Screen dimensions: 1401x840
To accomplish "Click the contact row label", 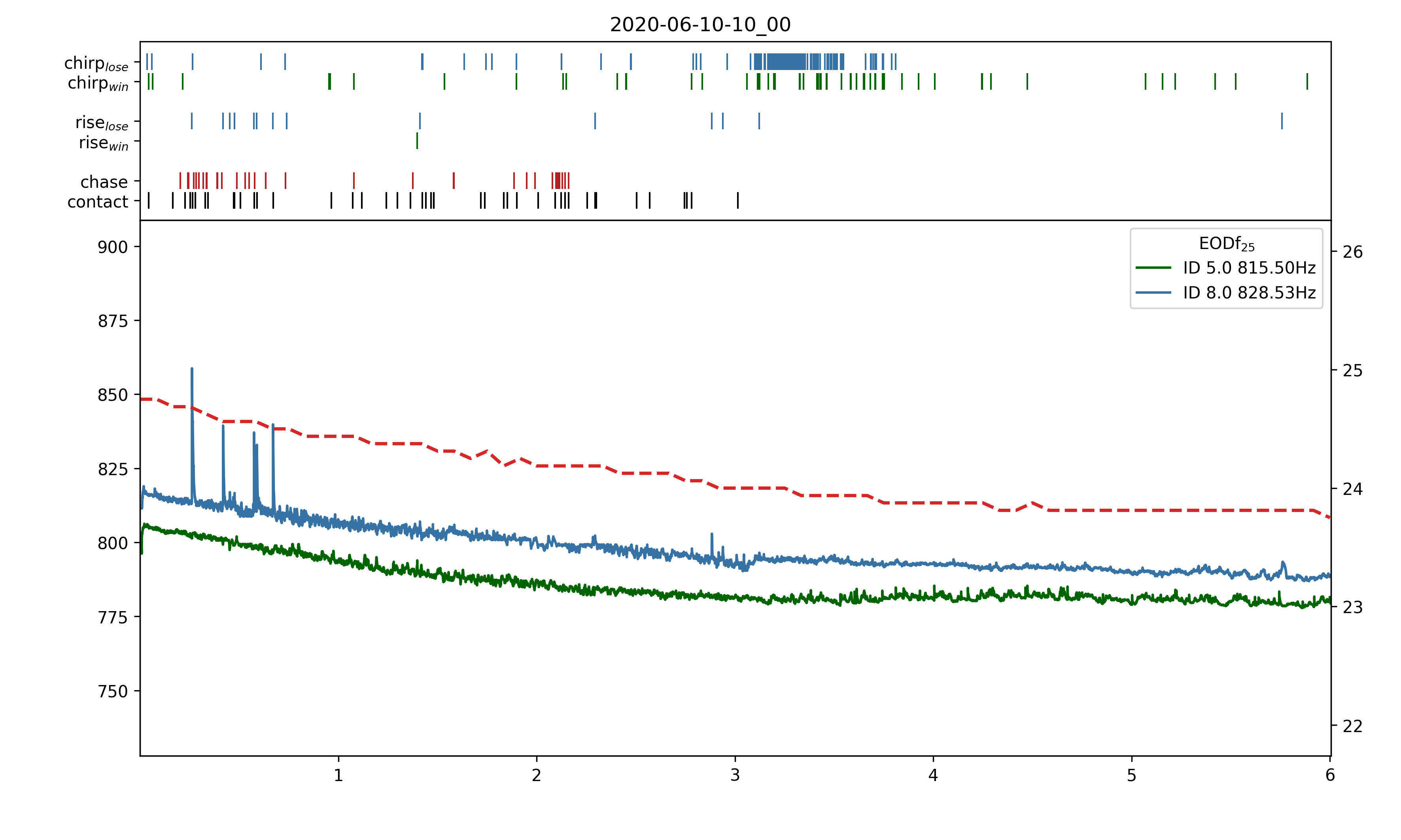I will tap(97, 202).
